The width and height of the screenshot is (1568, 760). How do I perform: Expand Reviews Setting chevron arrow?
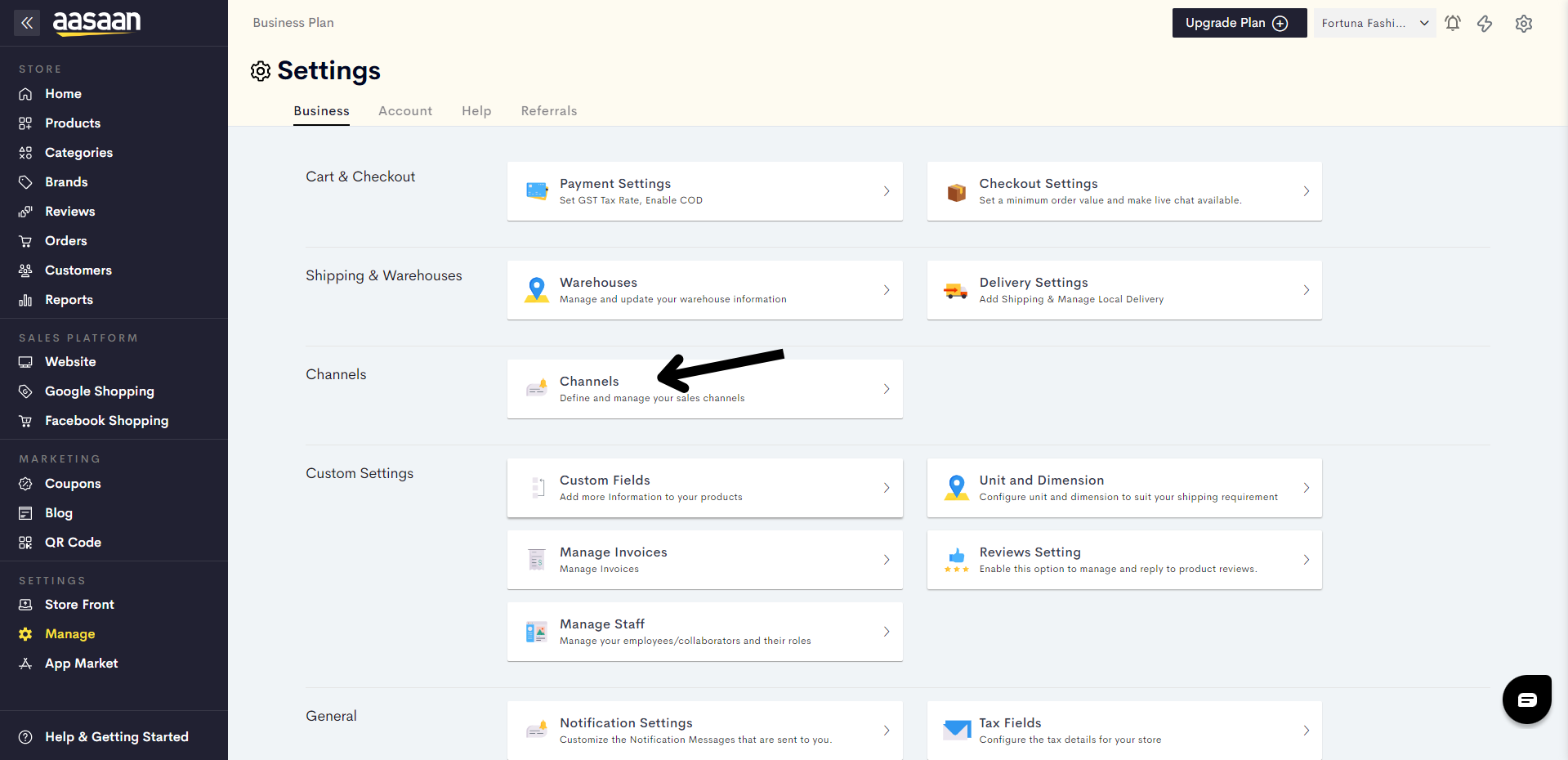1307,560
